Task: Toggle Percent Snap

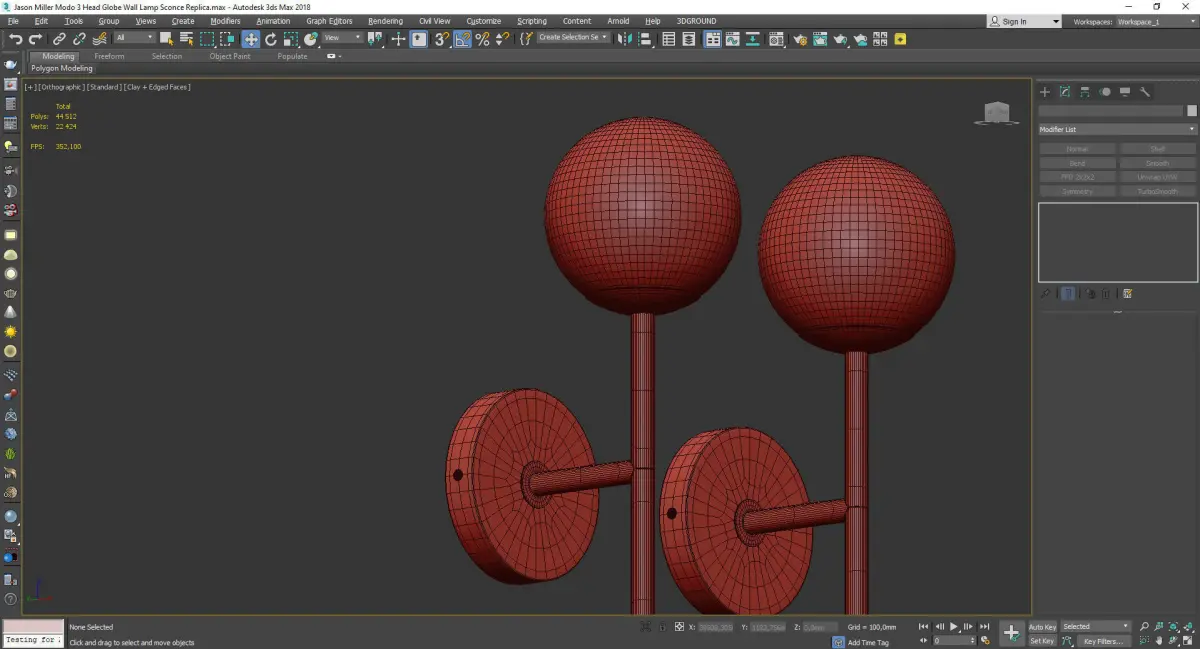Action: [482, 39]
